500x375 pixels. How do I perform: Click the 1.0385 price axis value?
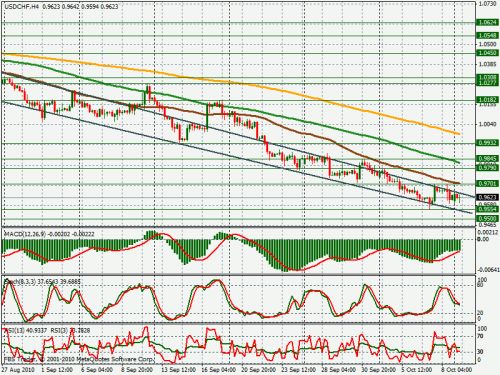(488, 63)
